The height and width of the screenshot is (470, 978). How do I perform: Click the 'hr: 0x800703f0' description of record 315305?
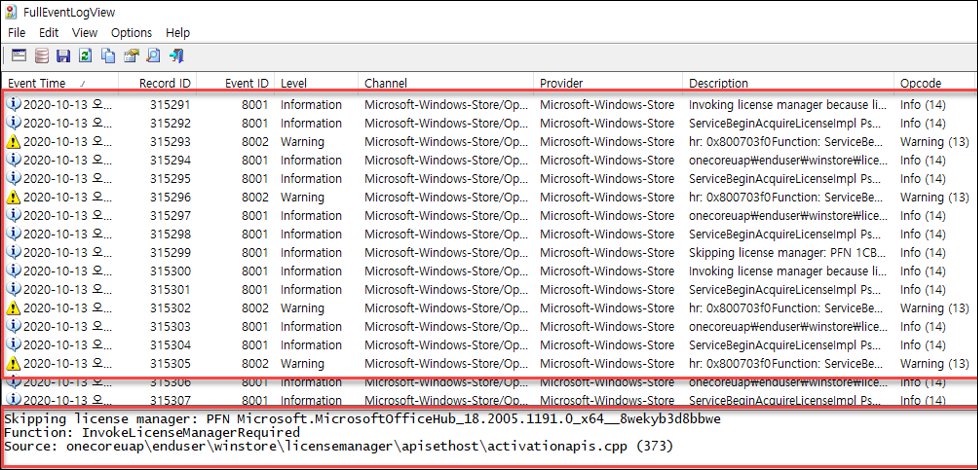click(788, 363)
